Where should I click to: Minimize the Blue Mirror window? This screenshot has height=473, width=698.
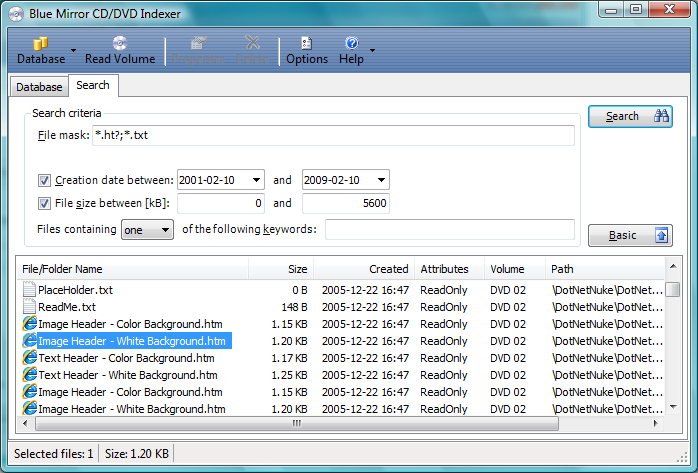611,10
